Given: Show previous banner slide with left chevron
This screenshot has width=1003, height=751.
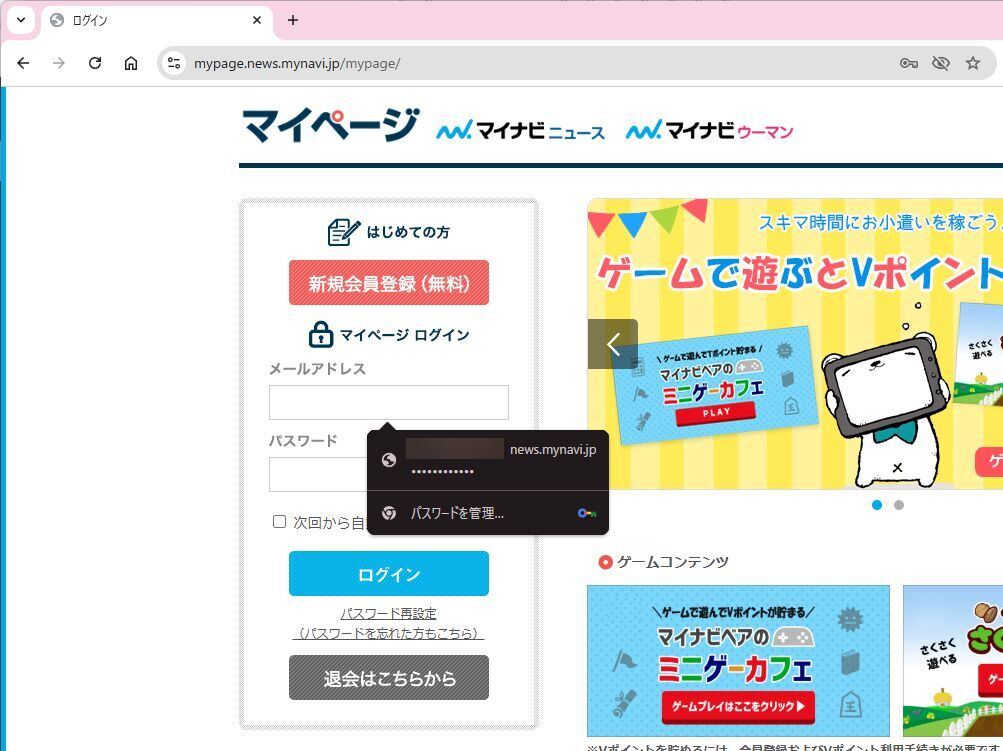Looking at the screenshot, I should tap(613, 344).
